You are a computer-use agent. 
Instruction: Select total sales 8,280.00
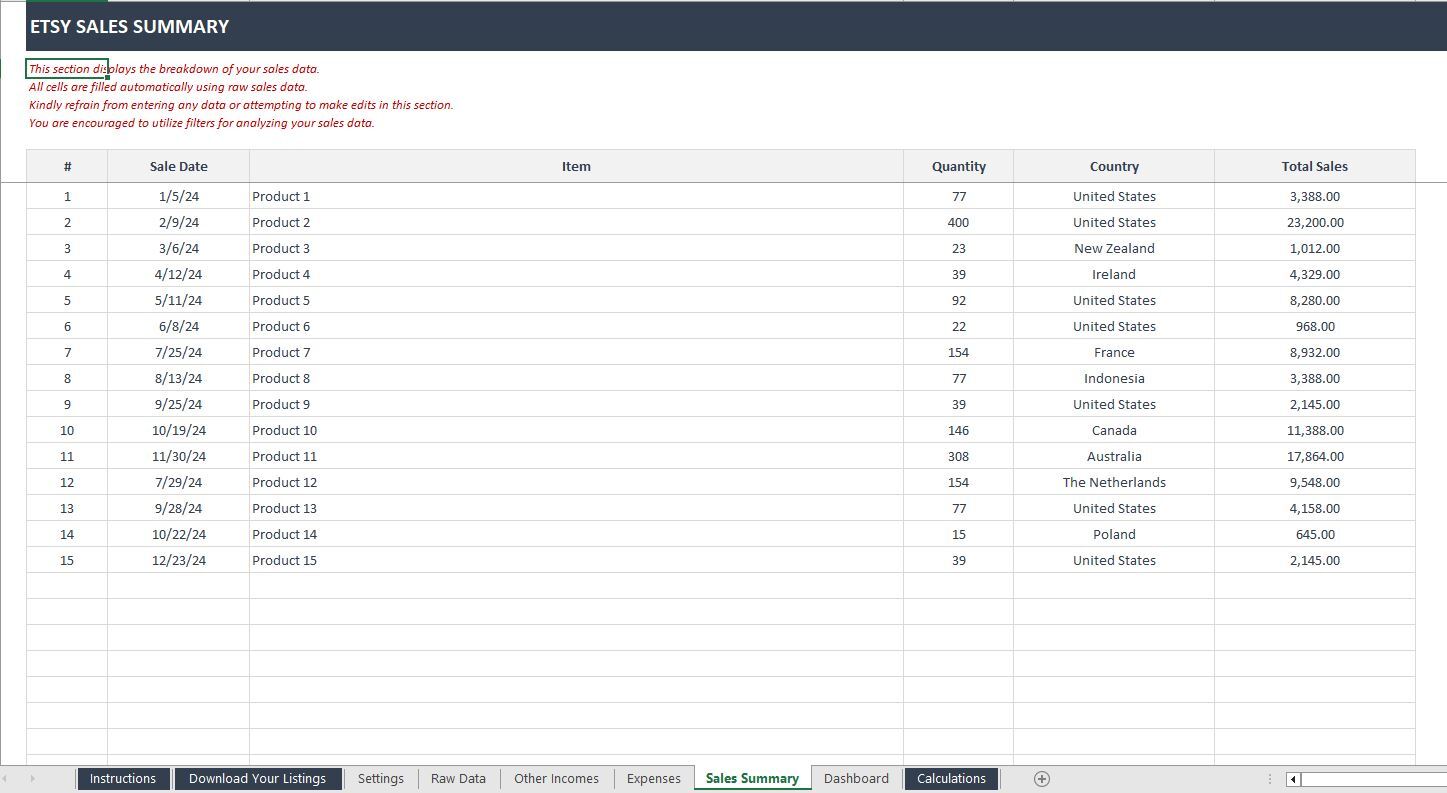pos(1314,301)
